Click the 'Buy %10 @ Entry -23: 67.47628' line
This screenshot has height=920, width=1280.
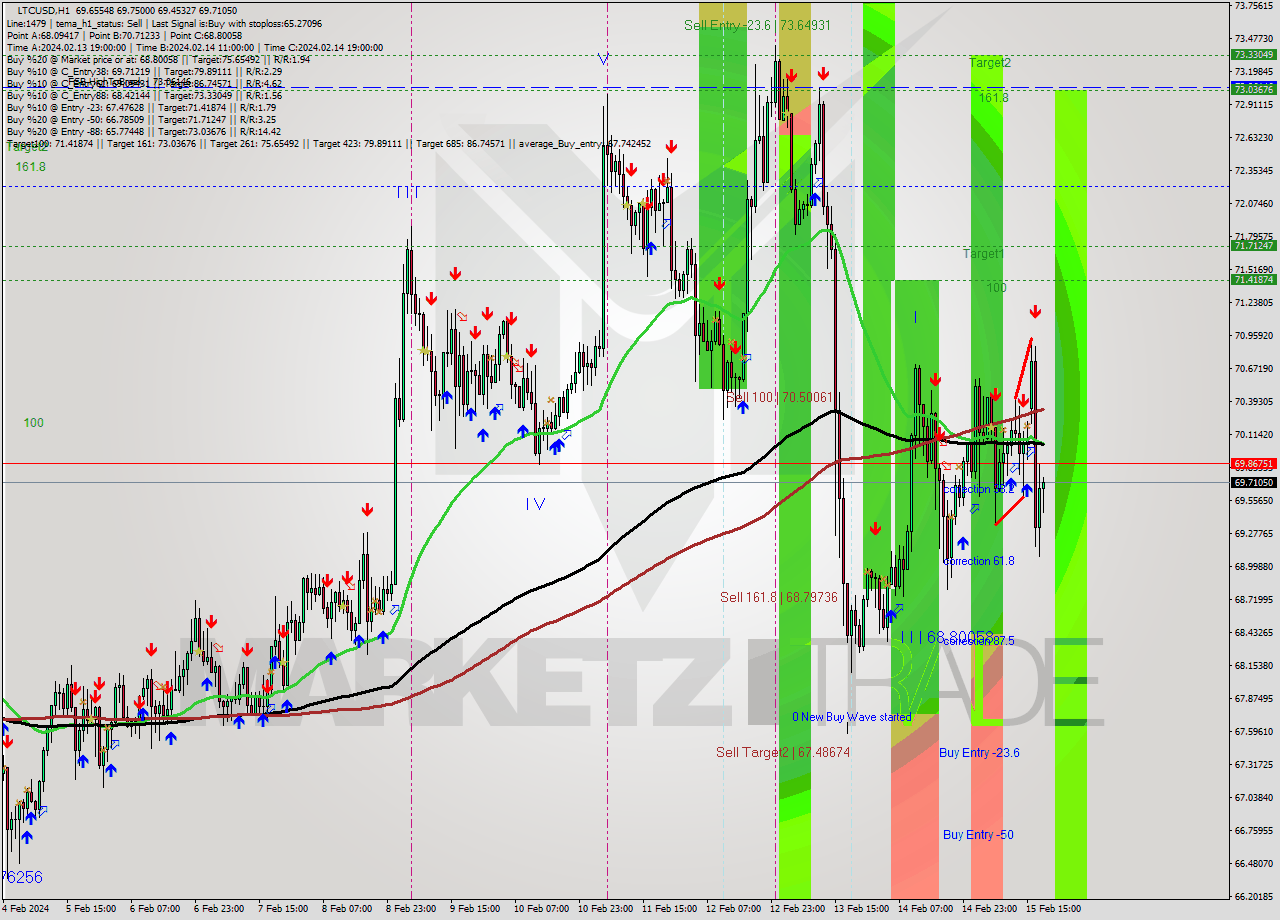(141, 107)
